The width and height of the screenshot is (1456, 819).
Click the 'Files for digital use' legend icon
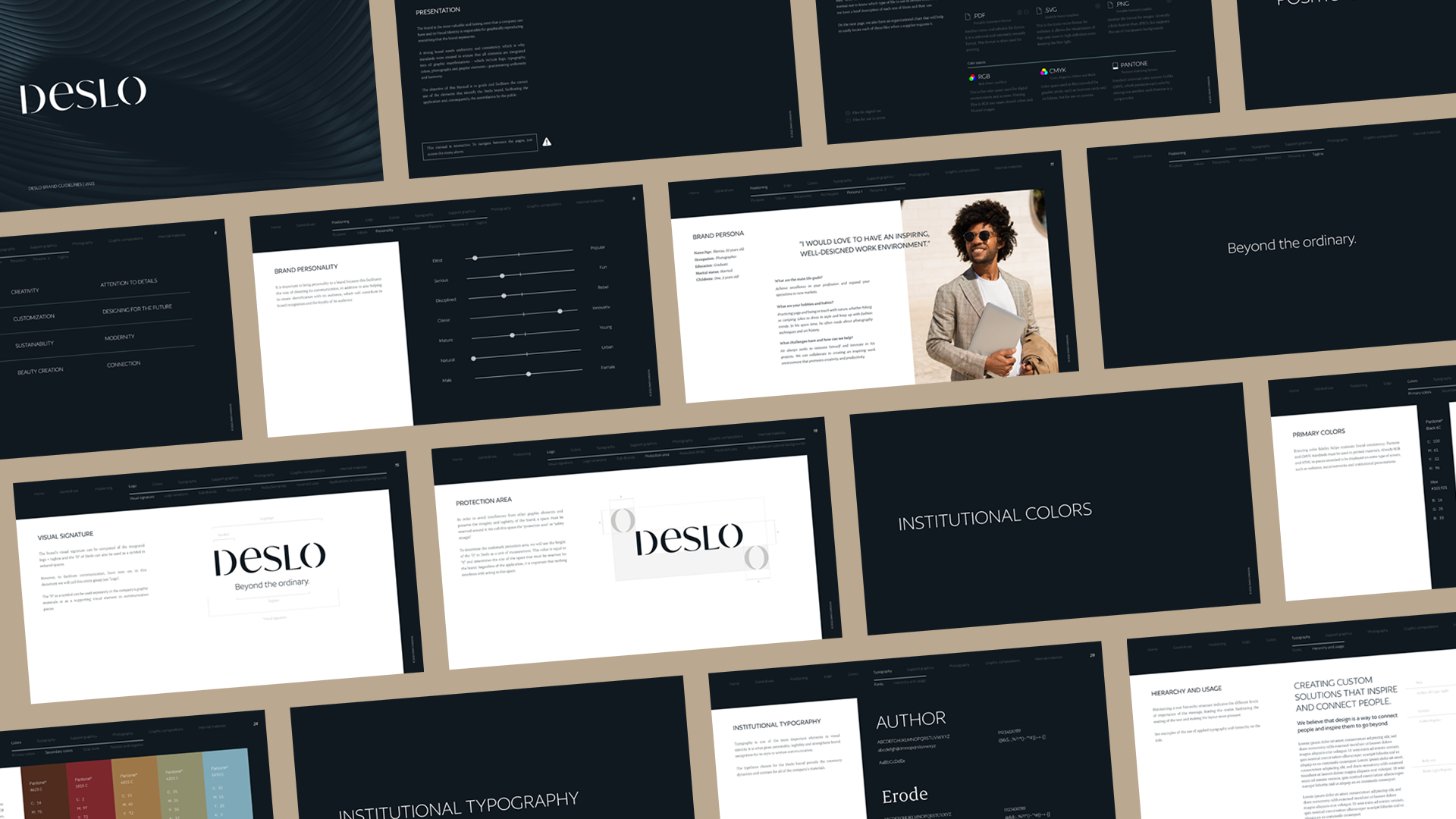coord(848,113)
